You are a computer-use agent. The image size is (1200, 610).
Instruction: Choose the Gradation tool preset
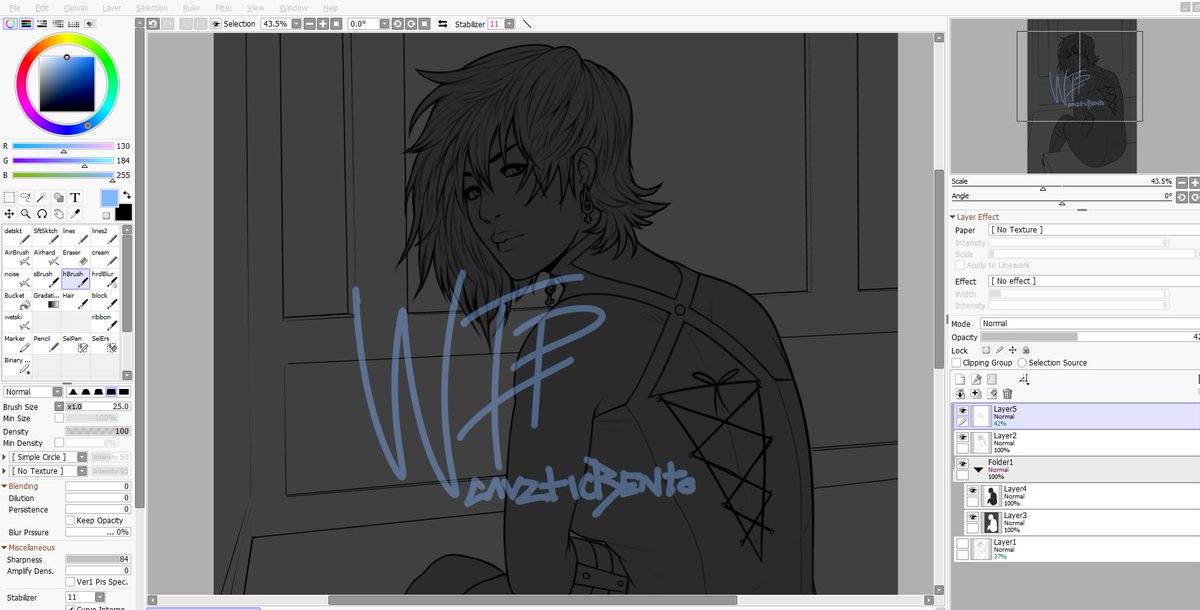click(x=46, y=300)
